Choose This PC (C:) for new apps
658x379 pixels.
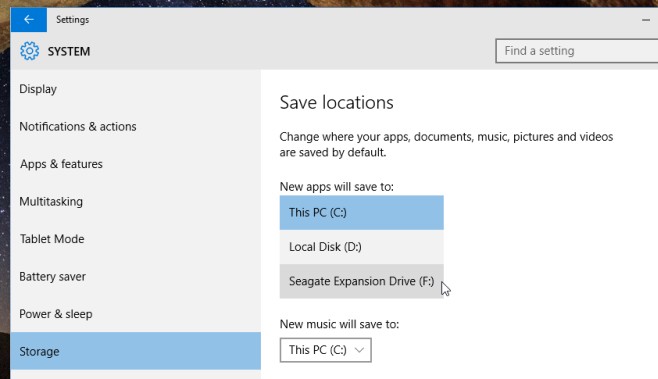pos(362,212)
